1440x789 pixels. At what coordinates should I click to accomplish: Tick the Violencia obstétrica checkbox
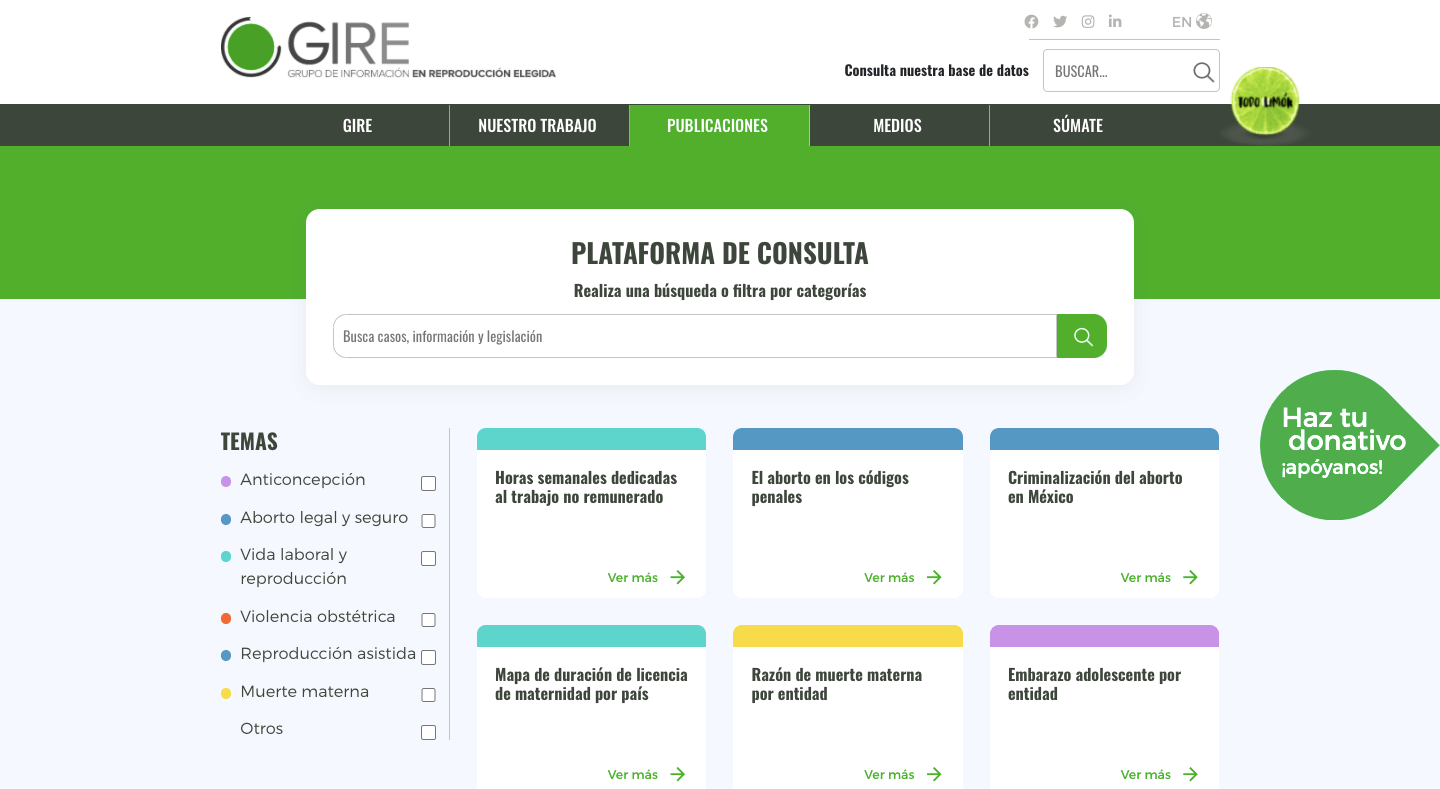click(428, 620)
